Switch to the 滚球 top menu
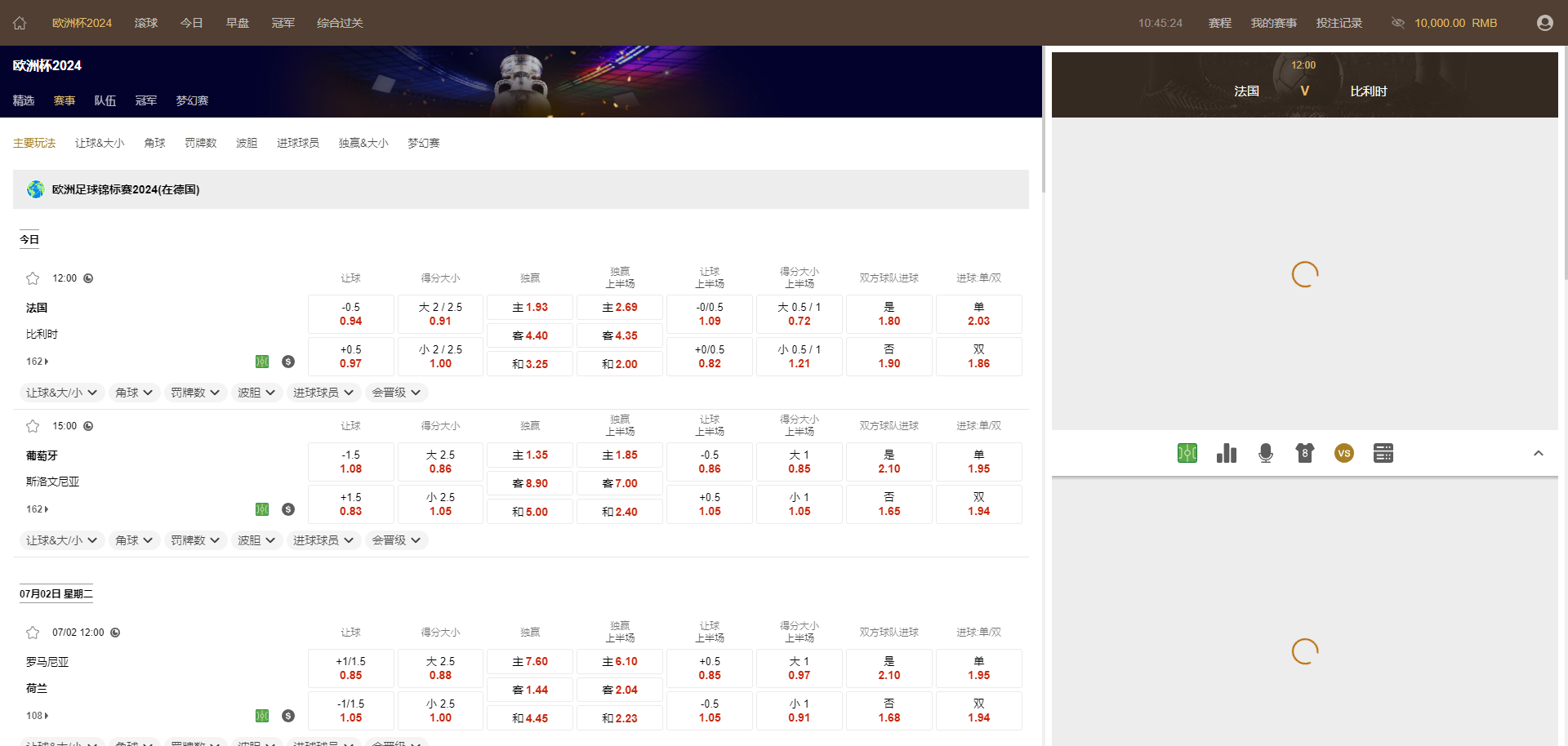The height and width of the screenshot is (746, 1568). [x=146, y=23]
